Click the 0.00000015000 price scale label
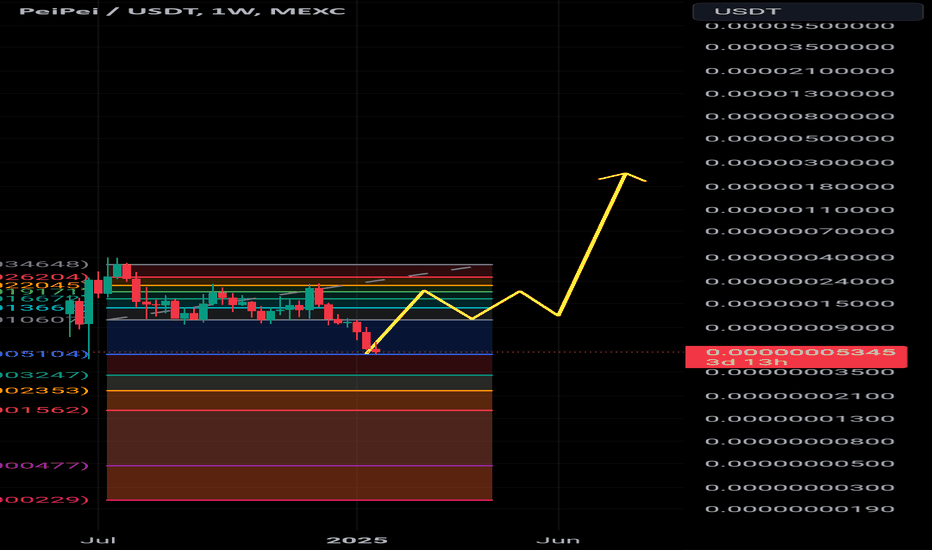Screen dimensions: 932x550 pyautogui.click(x=799, y=303)
